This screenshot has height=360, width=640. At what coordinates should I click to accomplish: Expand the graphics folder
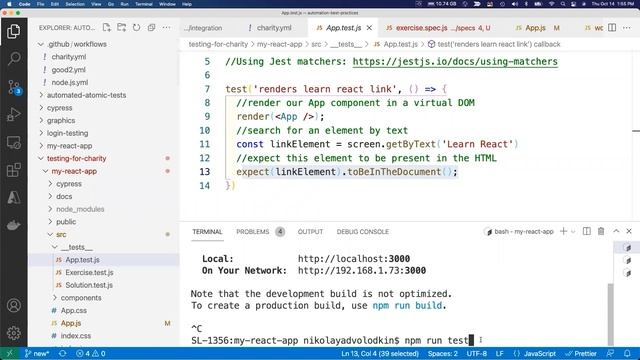point(104,120)
